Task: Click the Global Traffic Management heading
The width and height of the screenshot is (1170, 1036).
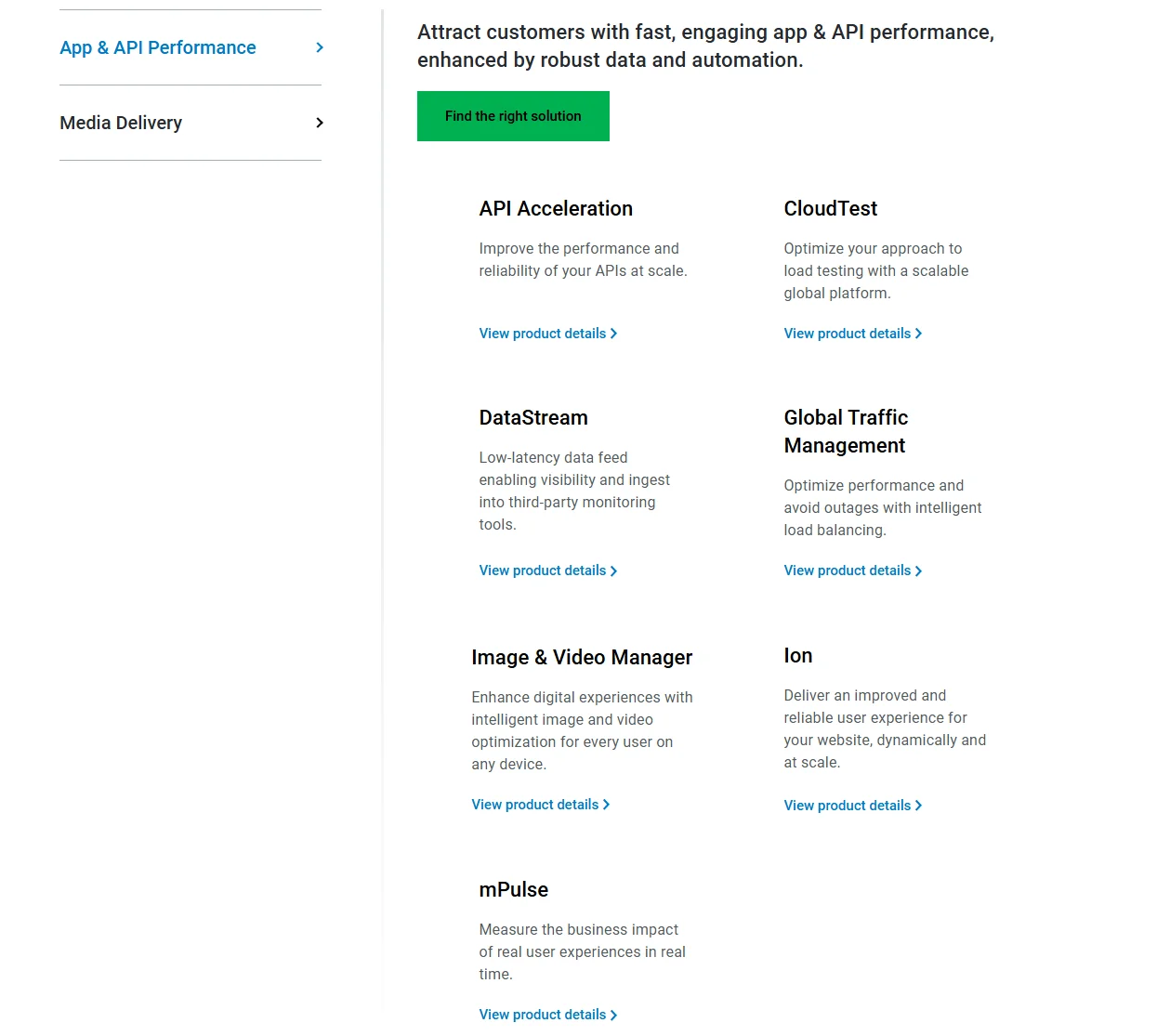Action: point(846,431)
